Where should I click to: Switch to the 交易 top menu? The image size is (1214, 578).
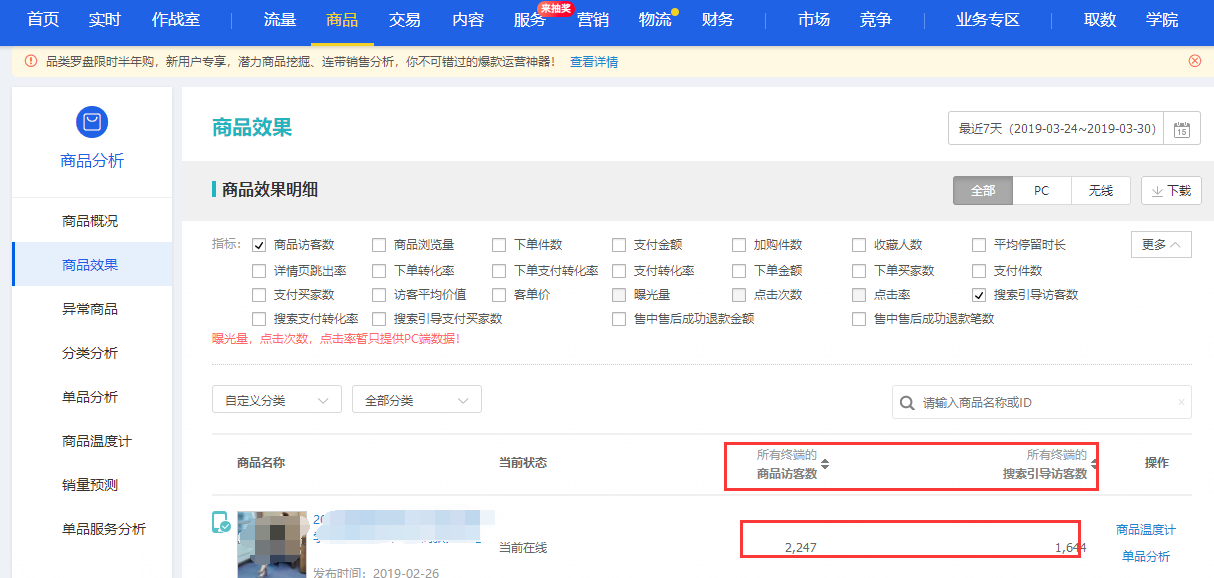click(405, 20)
